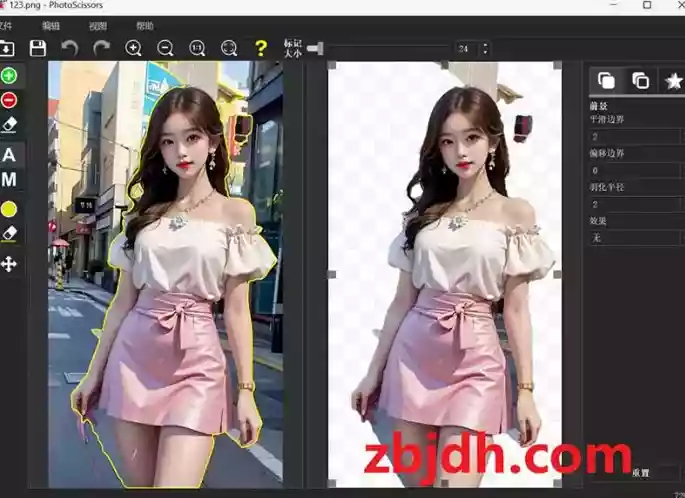Set zoom to 1:1 actual size
This screenshot has width=685, height=498.
tap(197, 48)
